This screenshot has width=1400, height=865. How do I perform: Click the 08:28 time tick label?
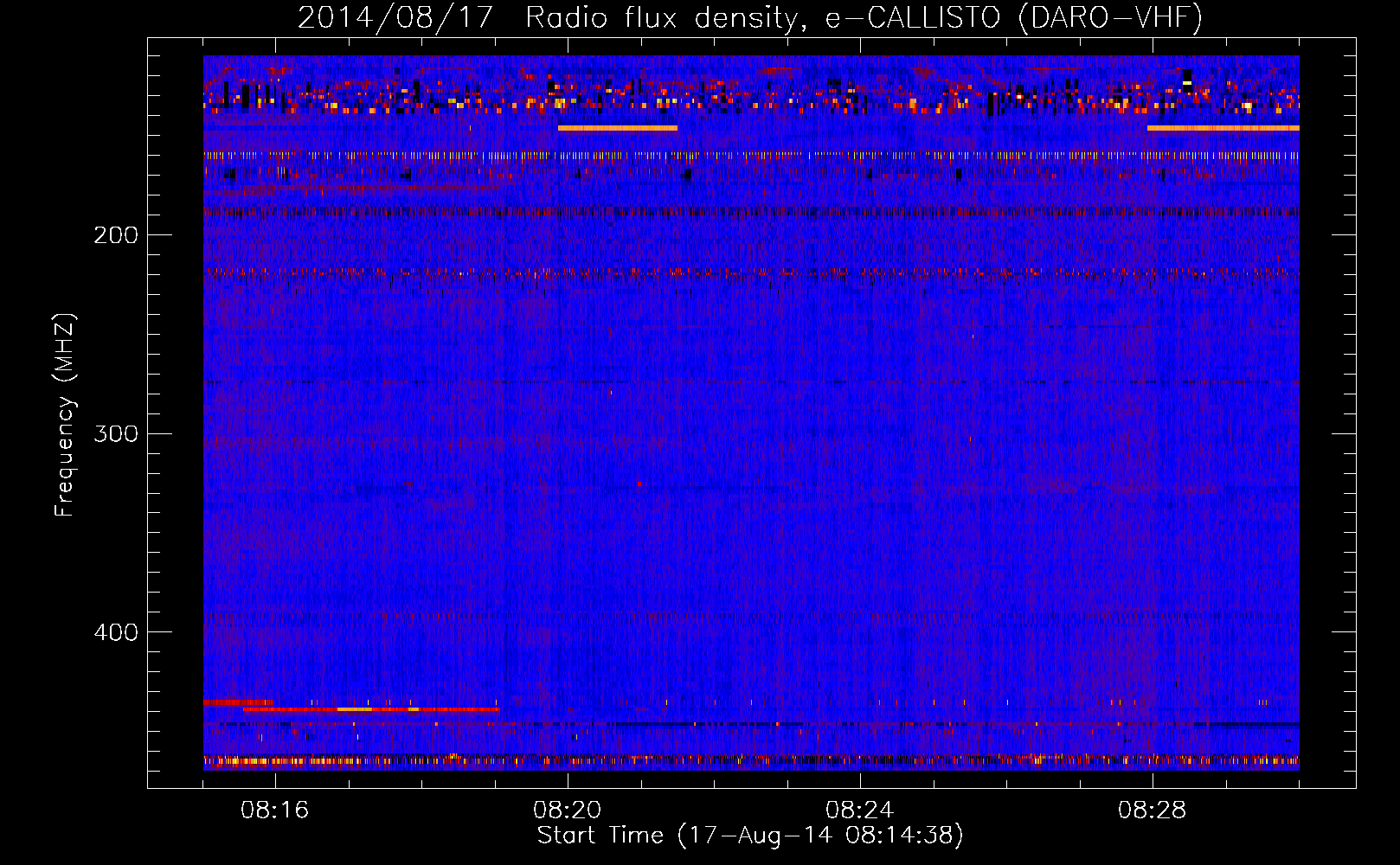pos(1153,811)
